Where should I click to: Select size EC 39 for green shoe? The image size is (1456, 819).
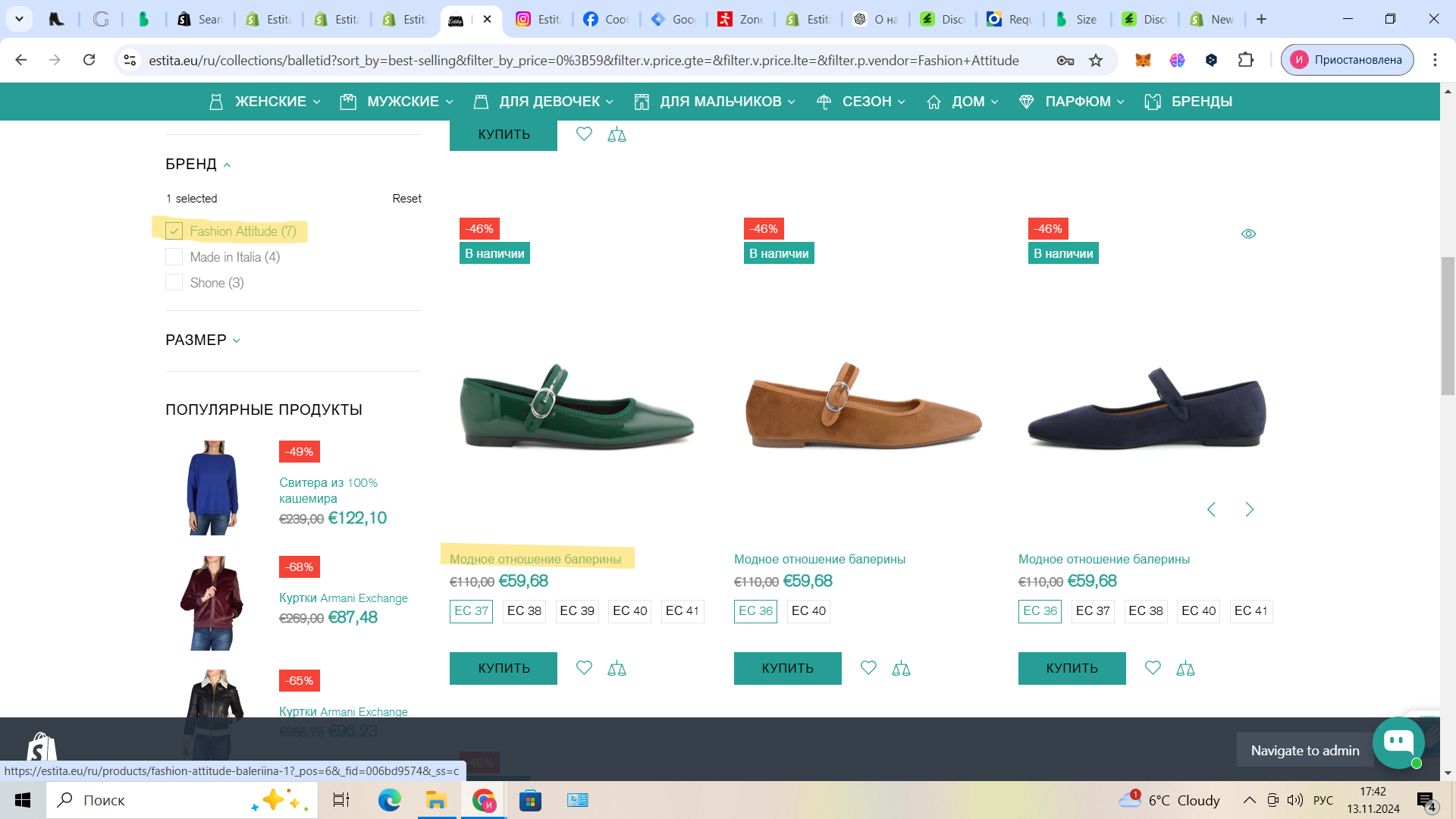576,611
